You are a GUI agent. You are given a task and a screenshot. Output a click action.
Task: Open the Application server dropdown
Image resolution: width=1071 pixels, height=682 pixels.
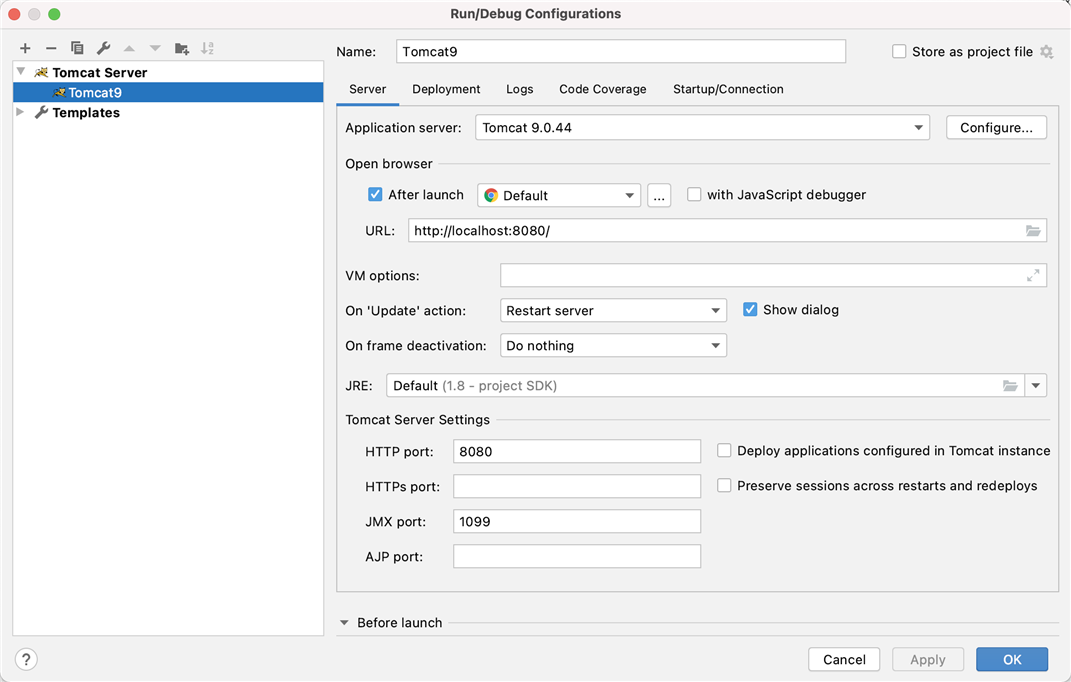[702, 128]
